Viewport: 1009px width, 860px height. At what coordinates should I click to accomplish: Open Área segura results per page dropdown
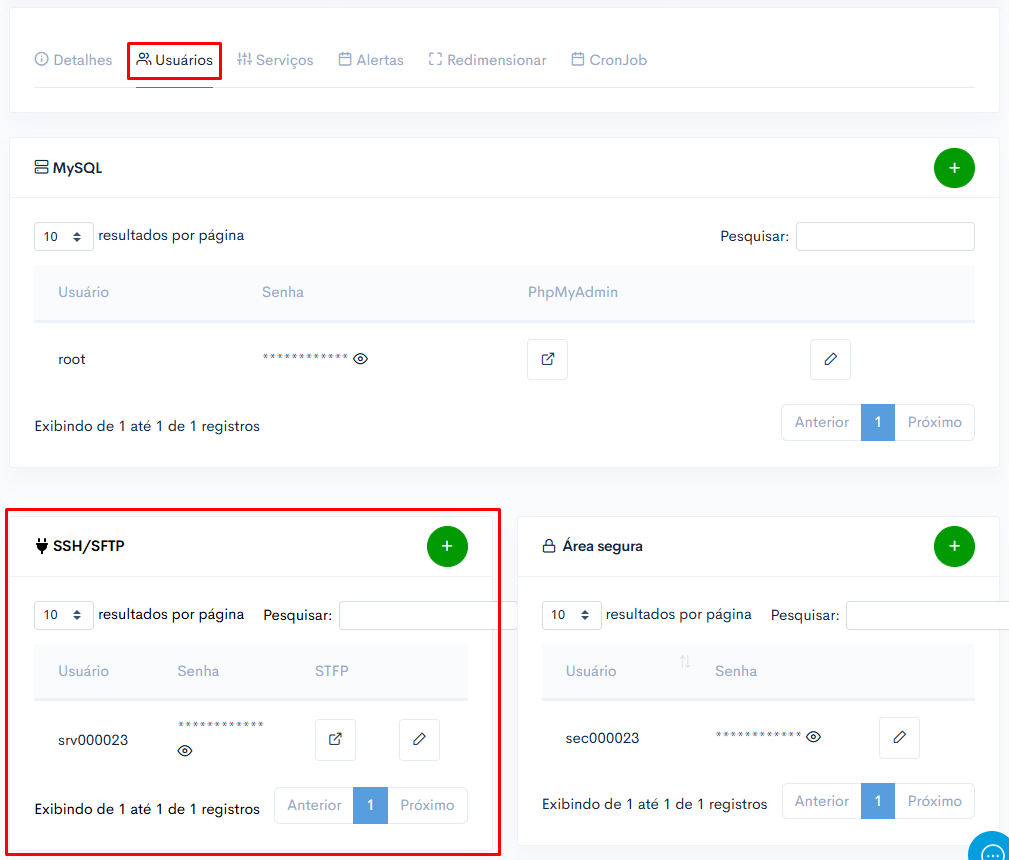[x=571, y=615]
